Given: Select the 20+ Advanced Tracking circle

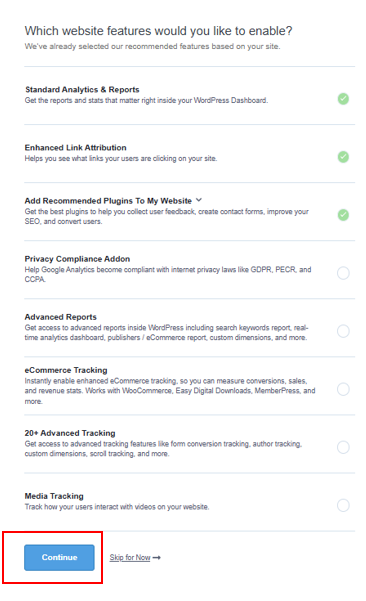Looking at the screenshot, I should click(x=343, y=447).
